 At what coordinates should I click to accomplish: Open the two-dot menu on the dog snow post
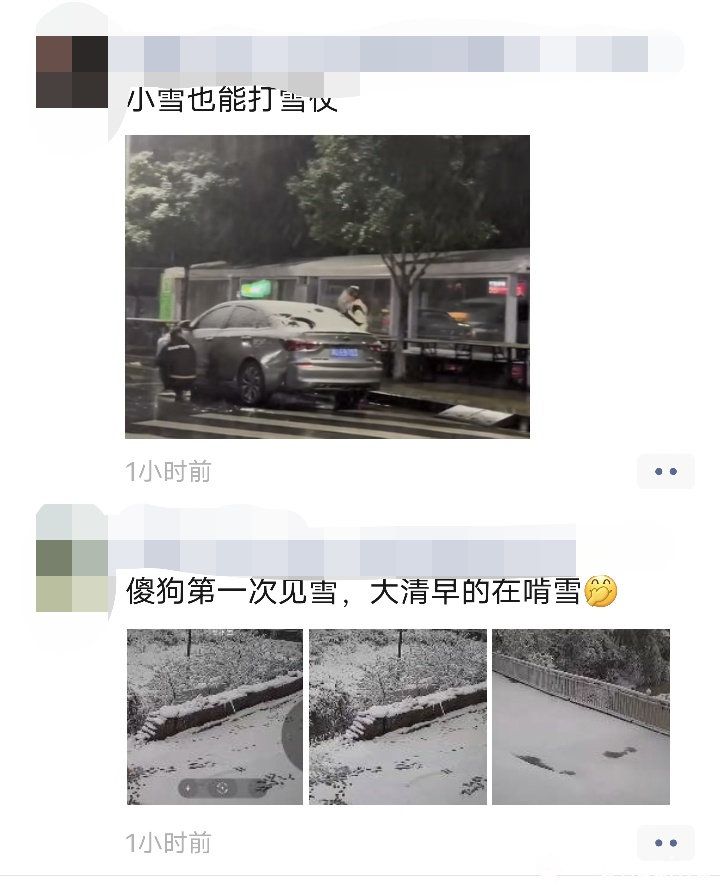tap(665, 843)
